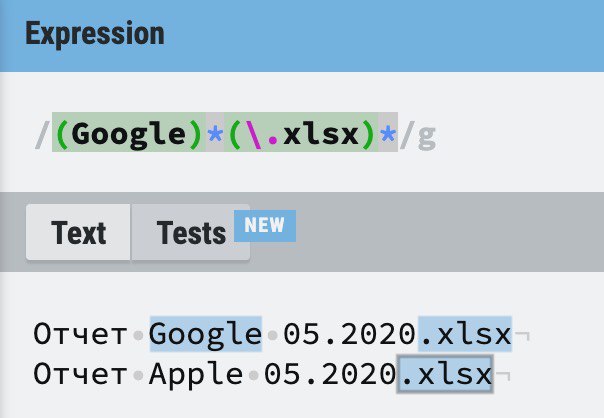Click 05.2020 on the Google line

click(349, 334)
